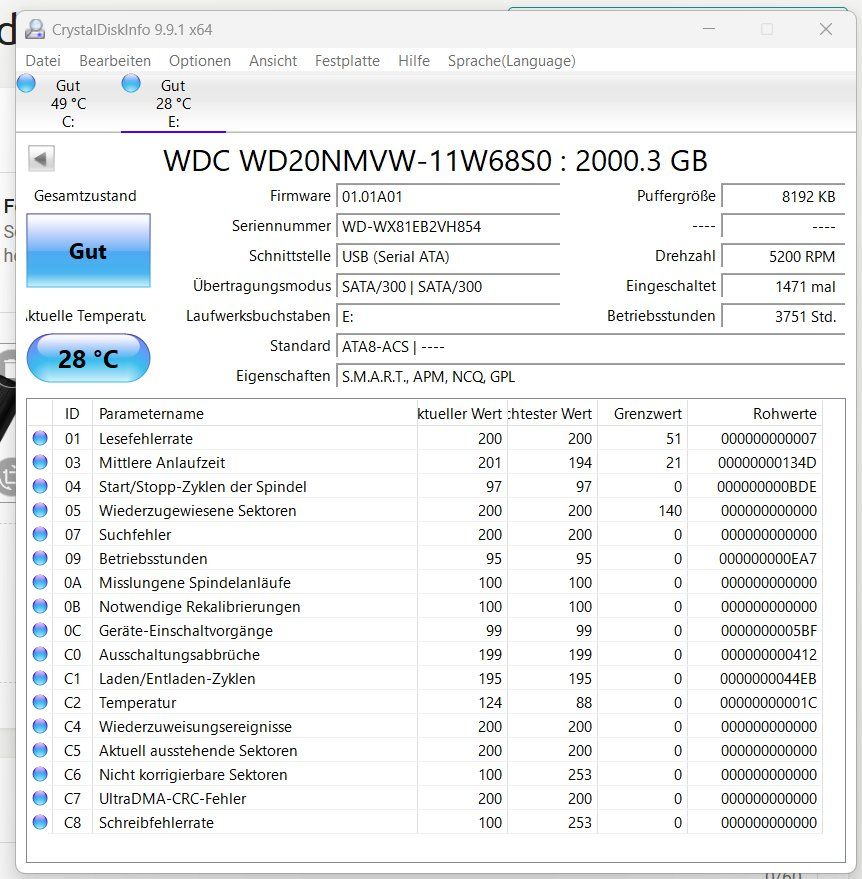The height and width of the screenshot is (879, 862).
Task: Select the Lesefehlerrate parameter name
Action: coord(146,438)
